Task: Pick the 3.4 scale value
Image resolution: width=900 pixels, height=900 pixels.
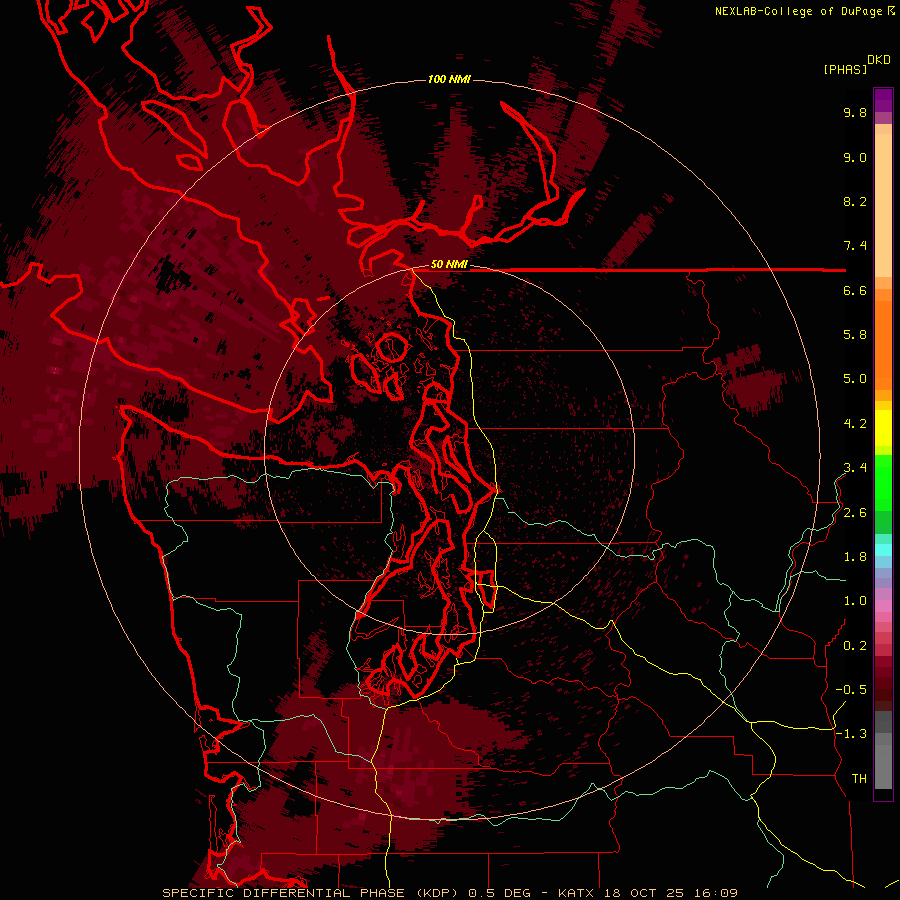Action: point(855,468)
